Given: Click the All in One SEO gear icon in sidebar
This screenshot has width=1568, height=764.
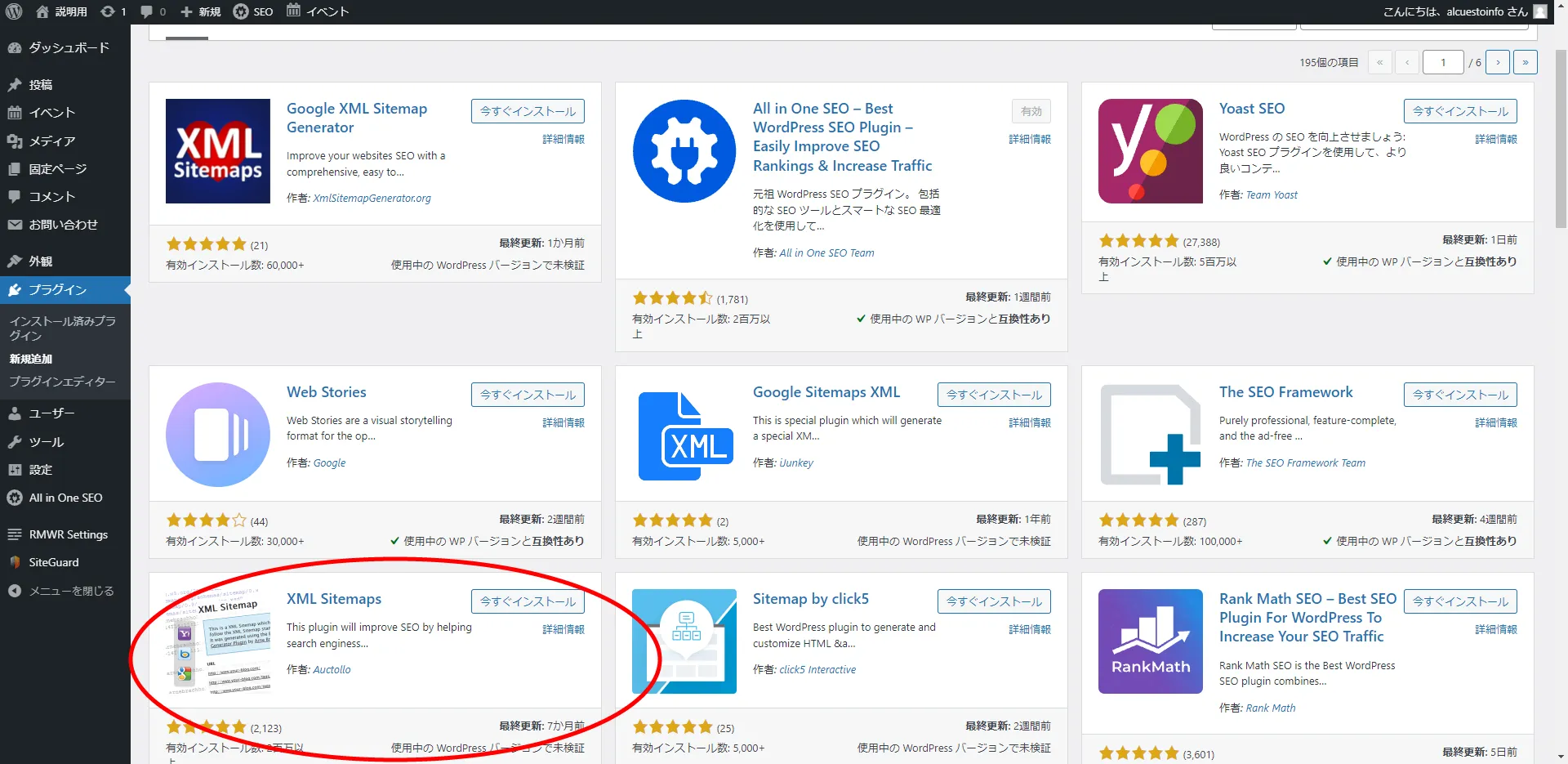Looking at the screenshot, I should click(x=15, y=498).
